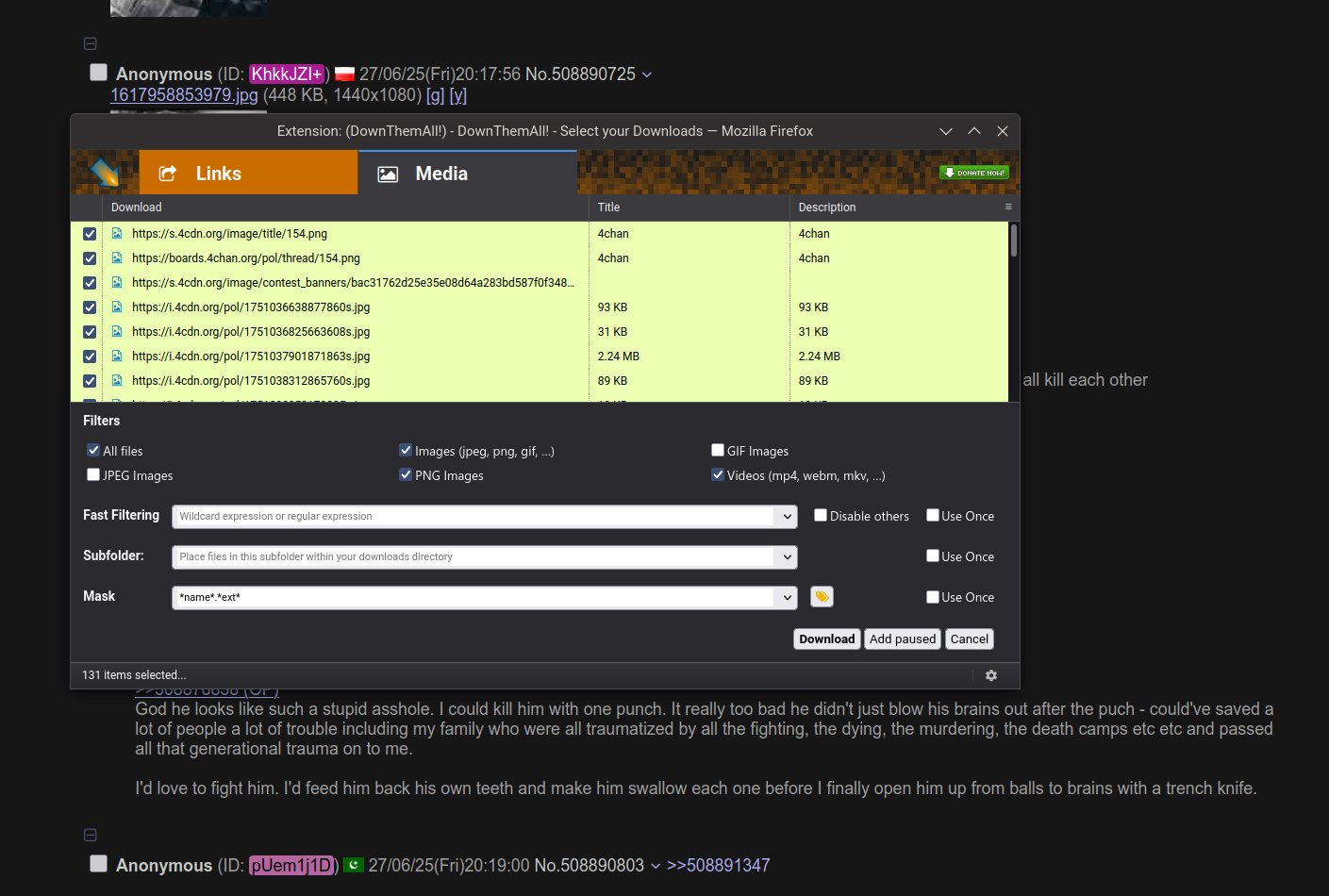Expand the Fast Filtering dropdown arrow
The height and width of the screenshot is (896, 1329).
[x=787, y=516]
